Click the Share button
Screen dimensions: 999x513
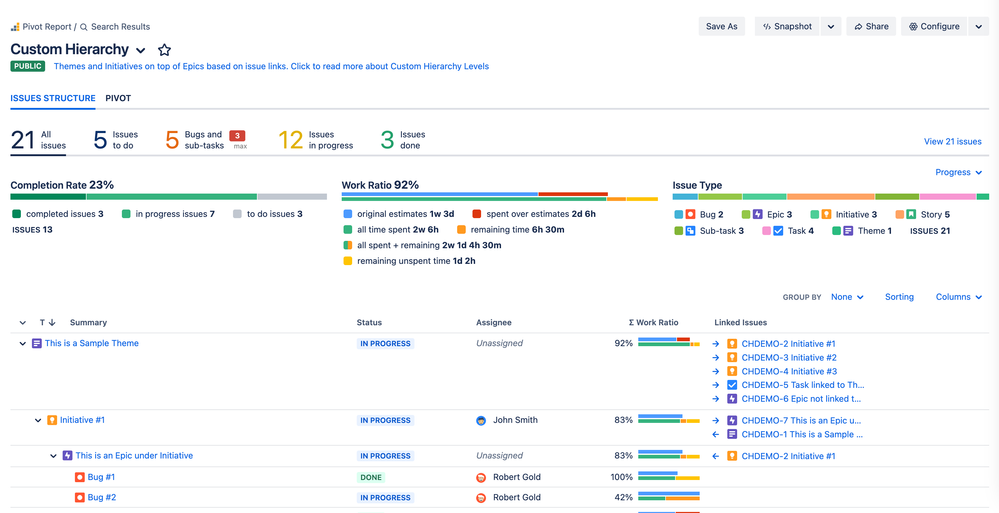click(x=871, y=26)
